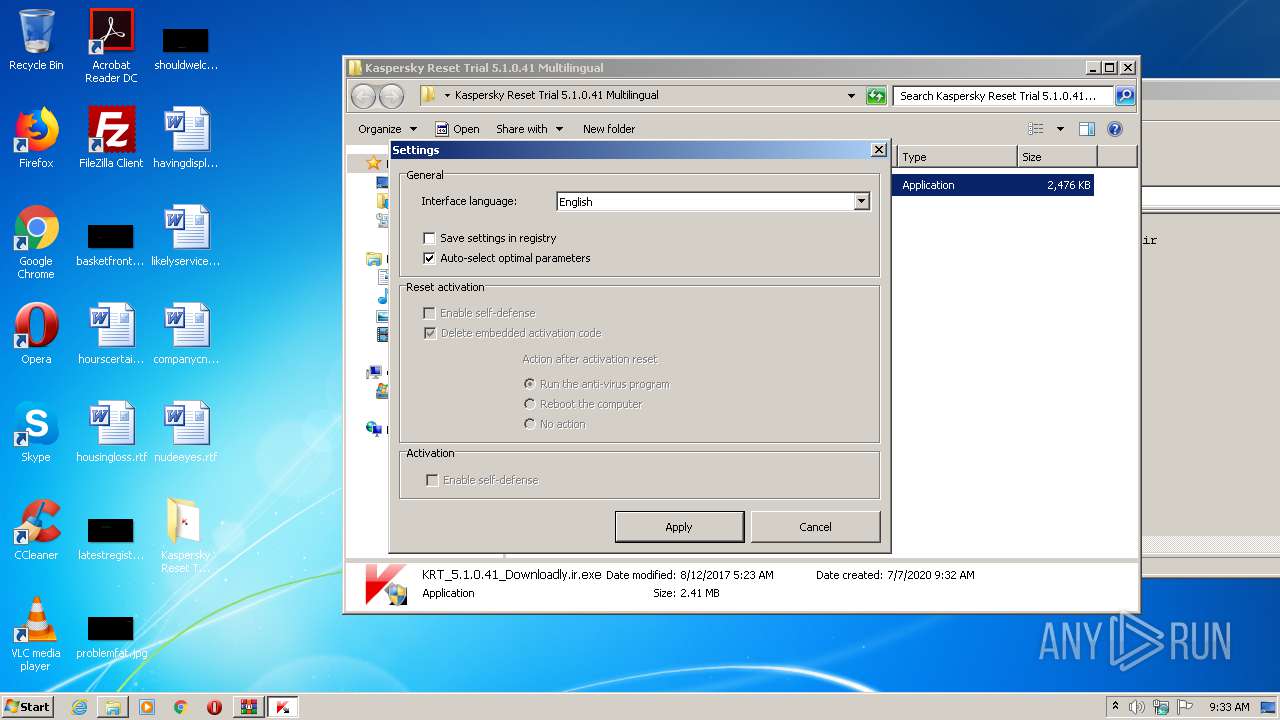Go back in Explorer window
The image size is (1280, 720).
coord(364,96)
